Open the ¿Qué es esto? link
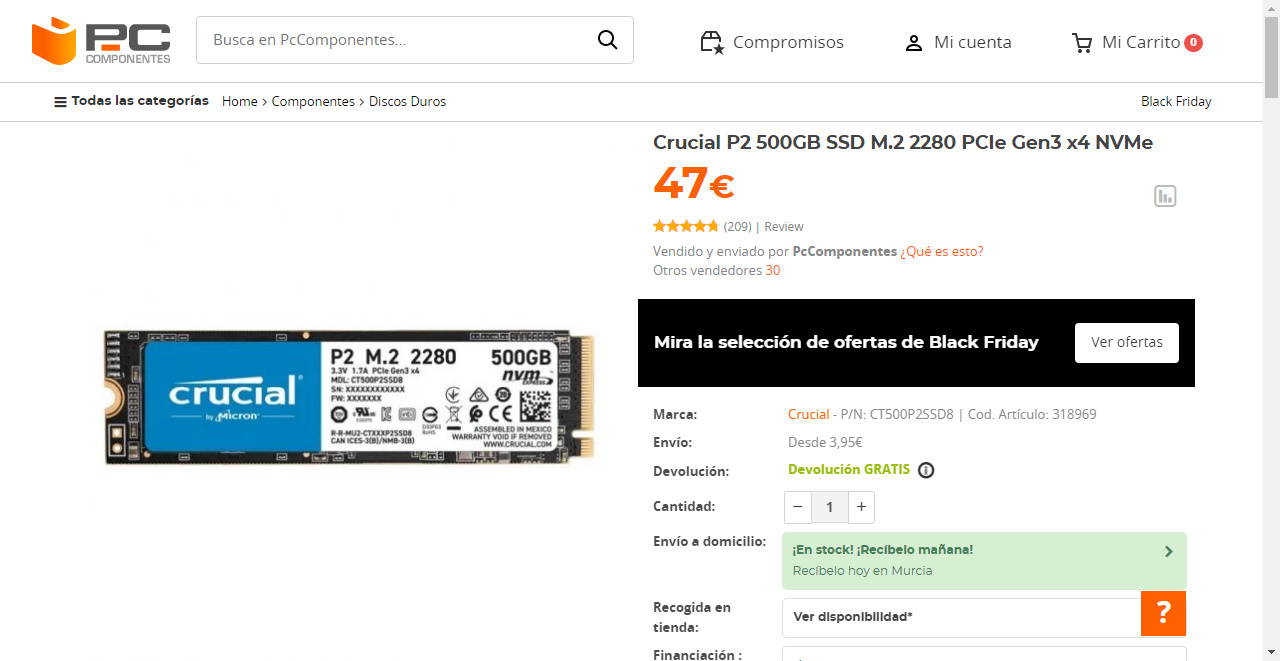 (942, 251)
